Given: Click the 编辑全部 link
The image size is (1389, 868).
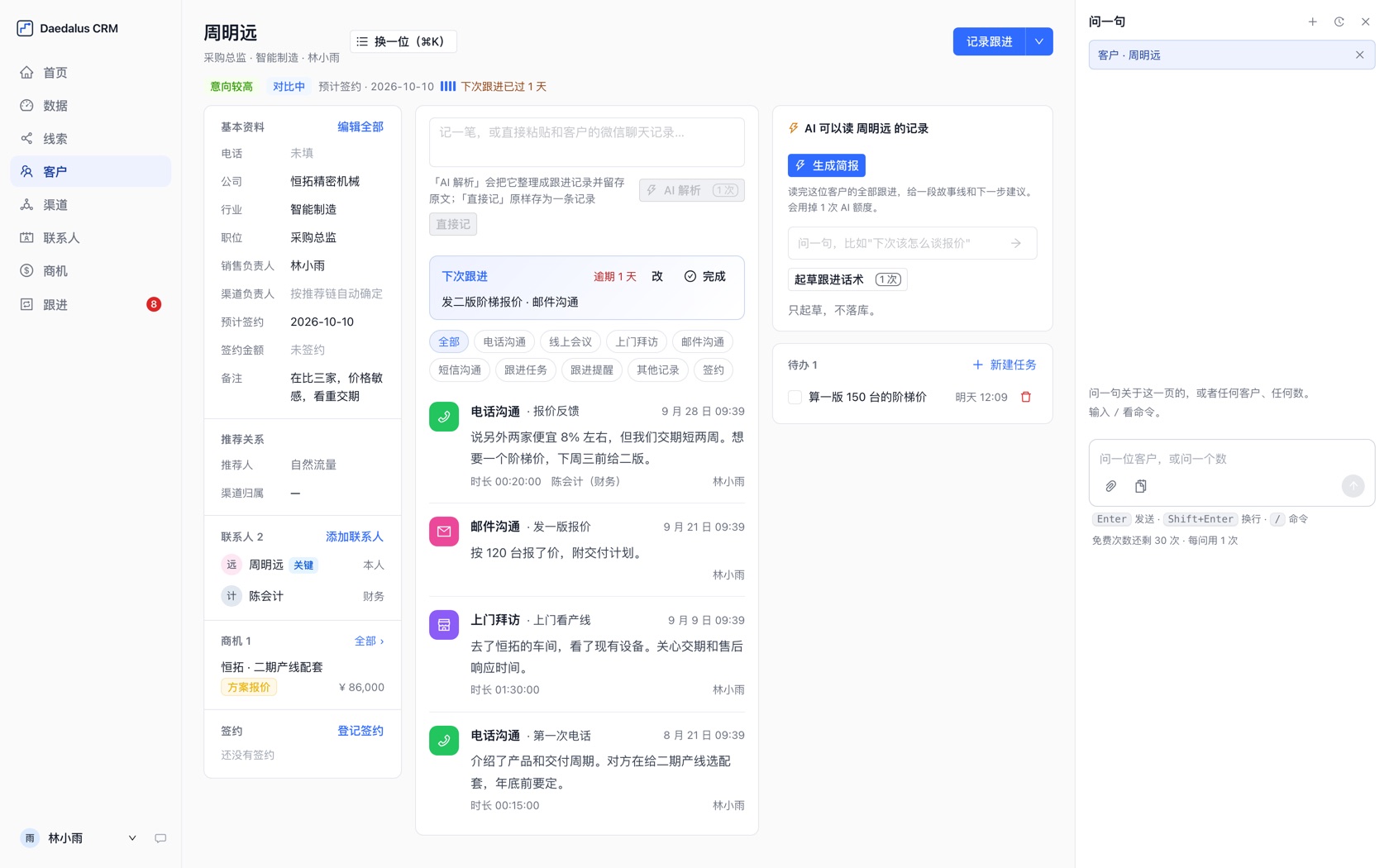Looking at the screenshot, I should 360,126.
